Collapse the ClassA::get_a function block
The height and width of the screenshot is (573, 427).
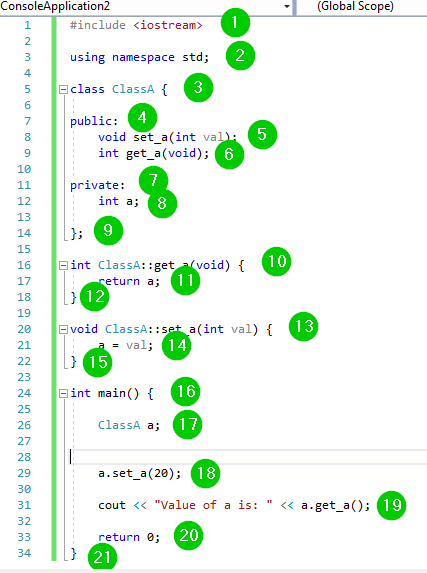coord(63,265)
